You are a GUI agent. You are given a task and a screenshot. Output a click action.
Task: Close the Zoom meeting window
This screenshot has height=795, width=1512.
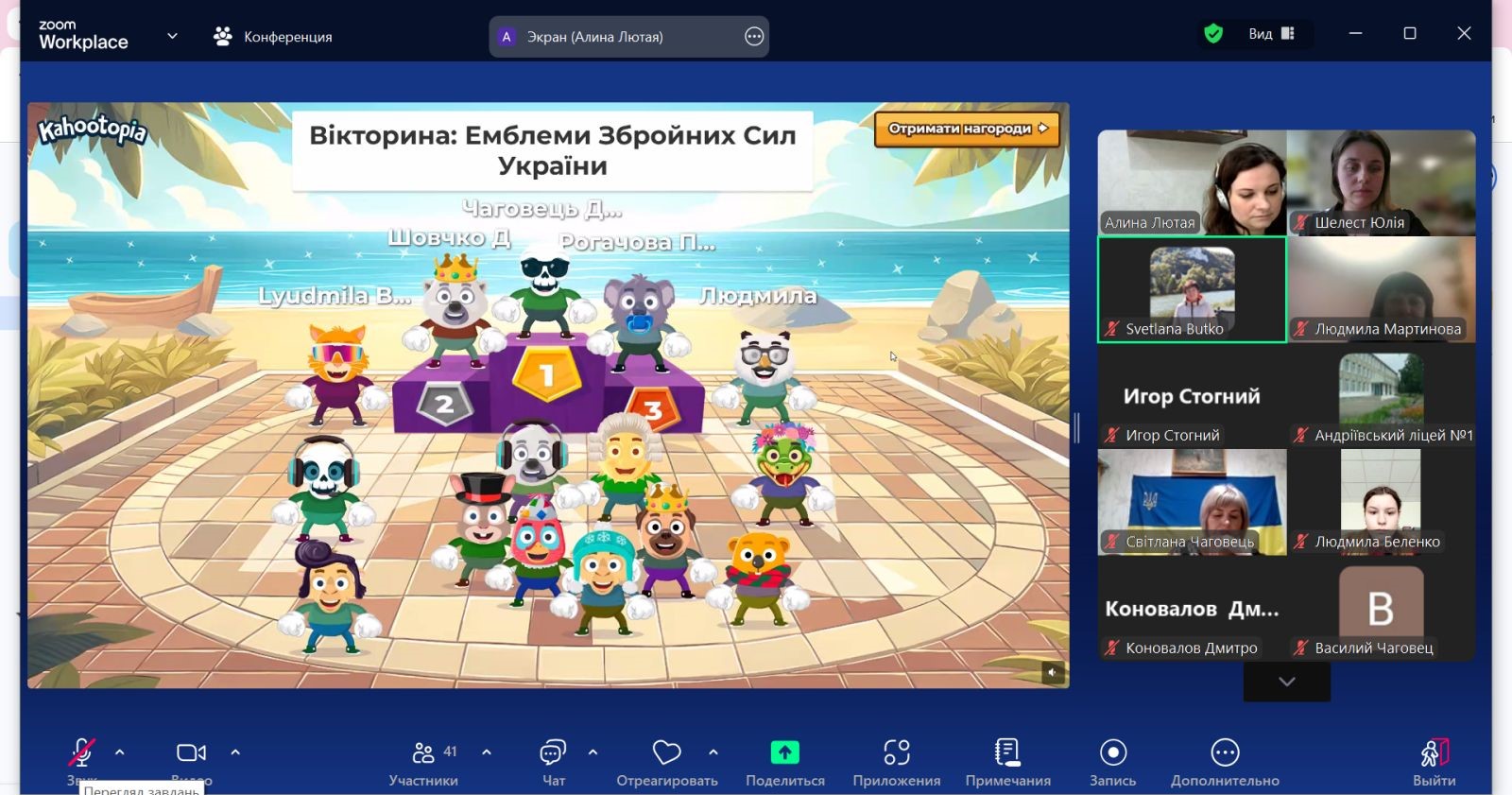(1464, 33)
